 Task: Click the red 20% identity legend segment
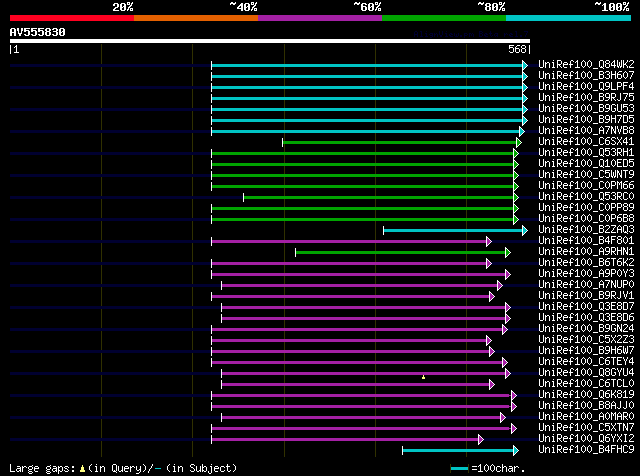tap(72, 18)
